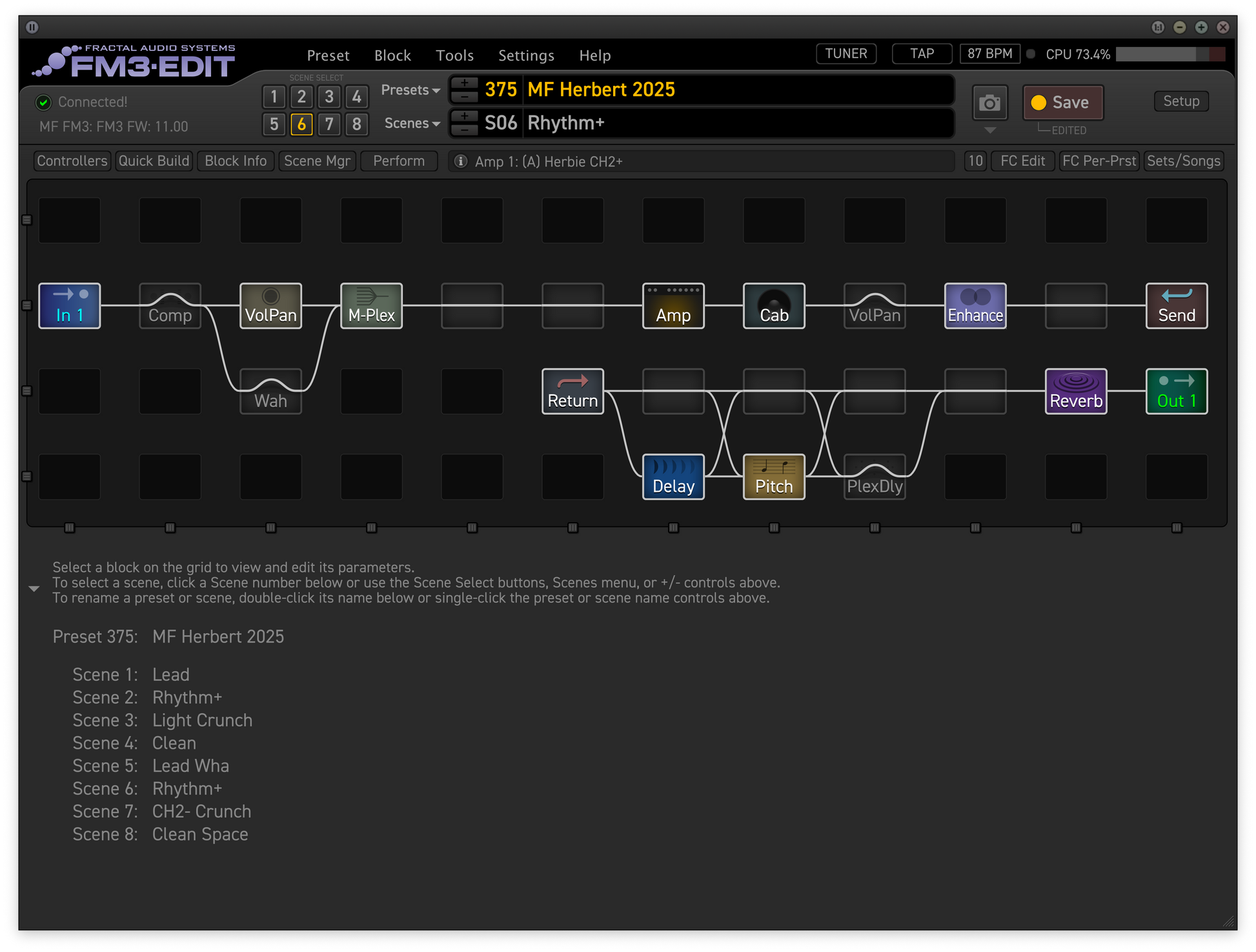Open the Scene Mgr panel

pyautogui.click(x=317, y=161)
